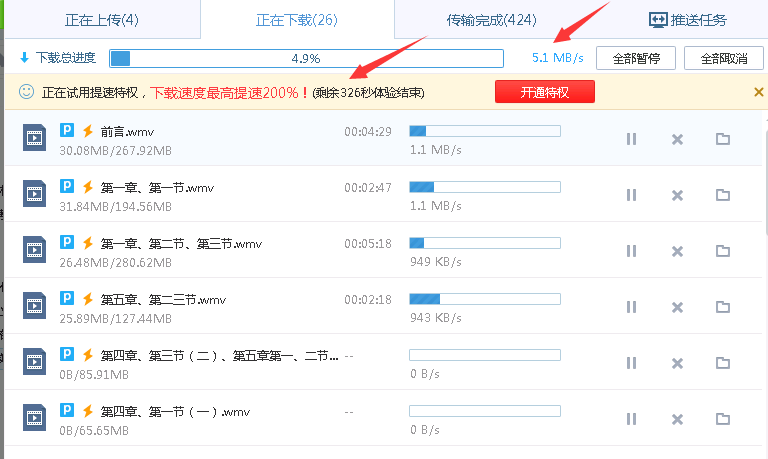Click the overall download progress bar
This screenshot has height=459, width=768.
tap(306, 58)
